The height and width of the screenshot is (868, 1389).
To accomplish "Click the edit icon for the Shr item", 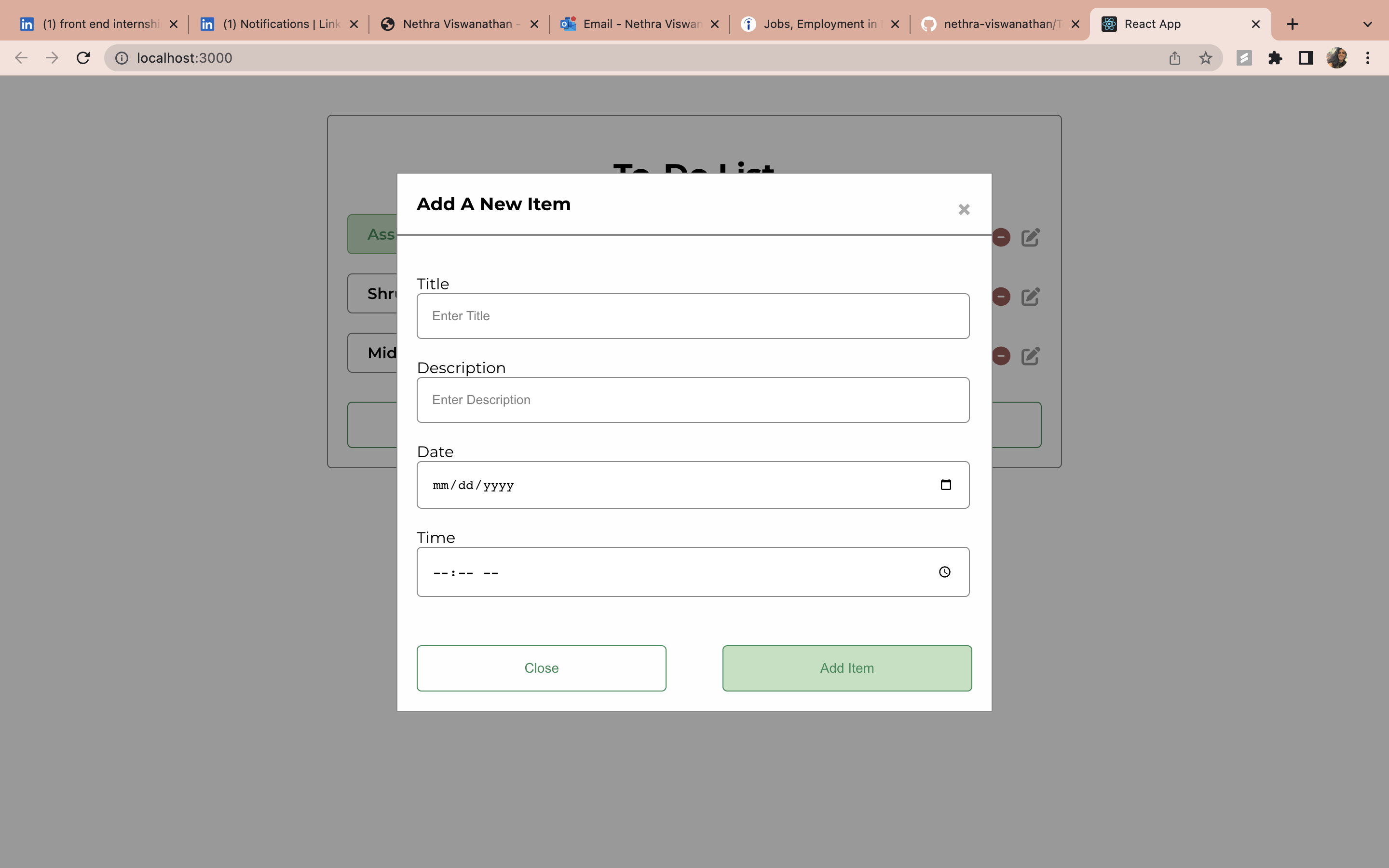I will tap(1030, 297).
